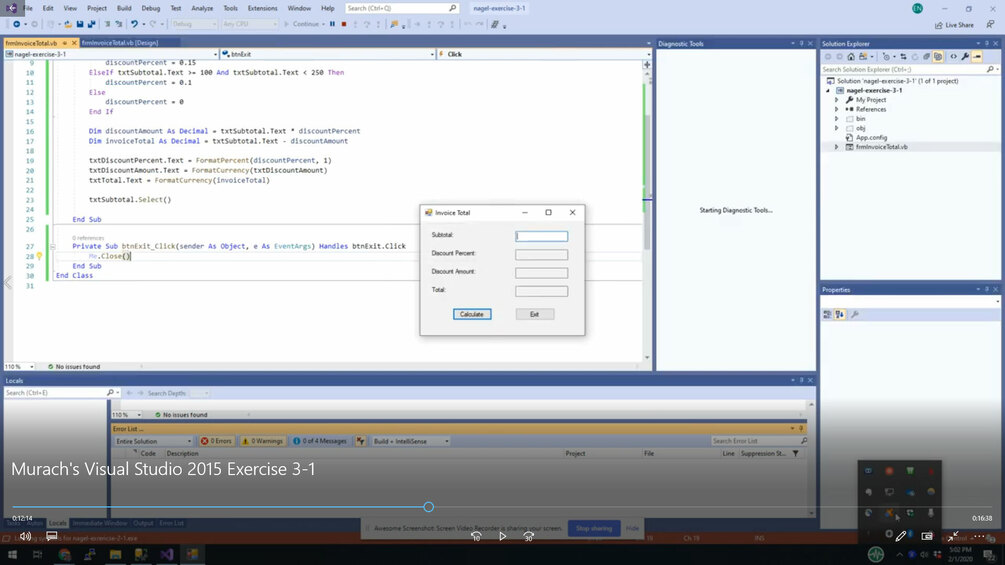This screenshot has height=565, width=1005.
Task: Open the Analyze menu
Action: click(x=202, y=8)
